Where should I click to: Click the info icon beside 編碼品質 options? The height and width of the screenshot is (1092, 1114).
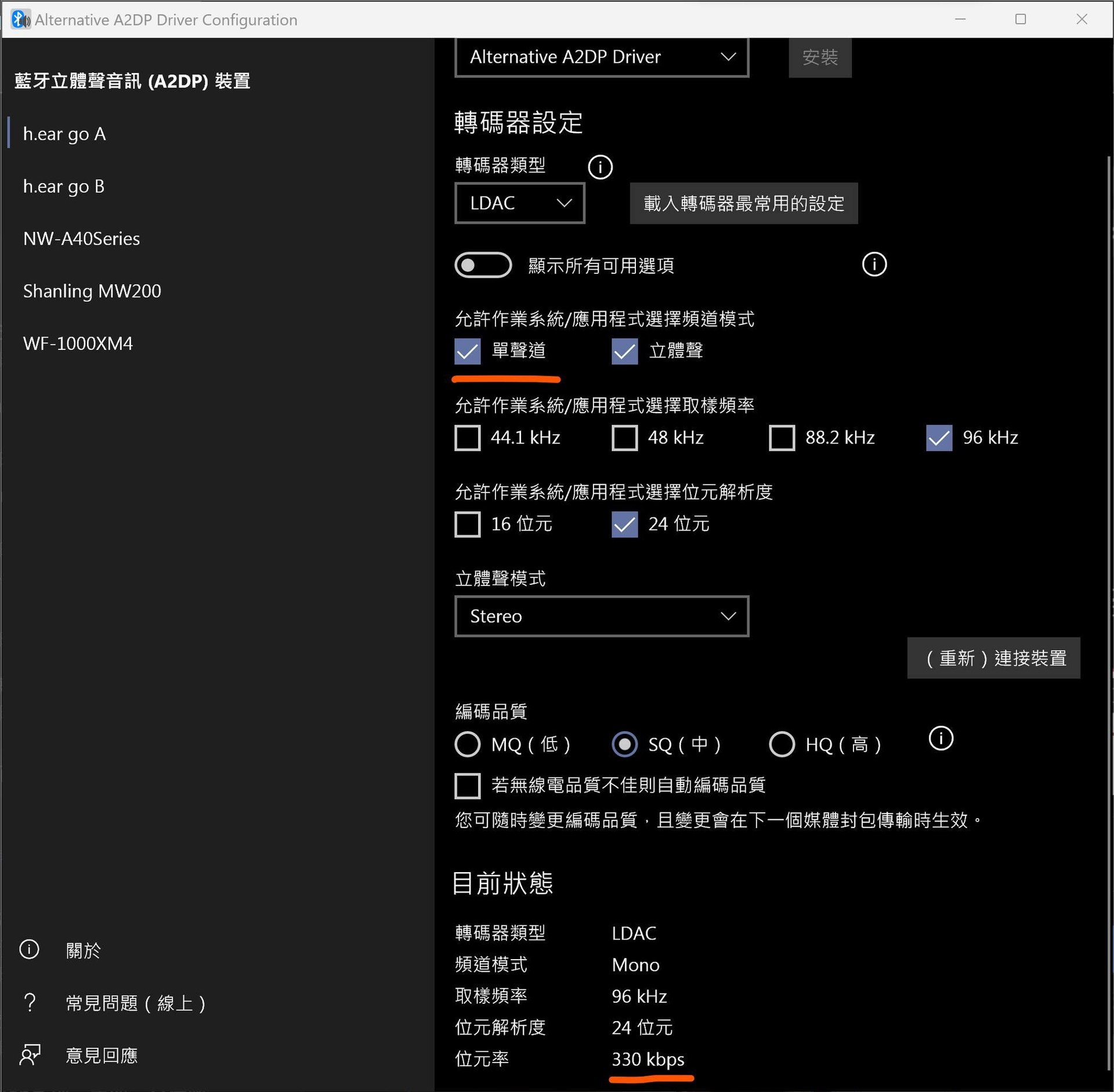(x=941, y=739)
